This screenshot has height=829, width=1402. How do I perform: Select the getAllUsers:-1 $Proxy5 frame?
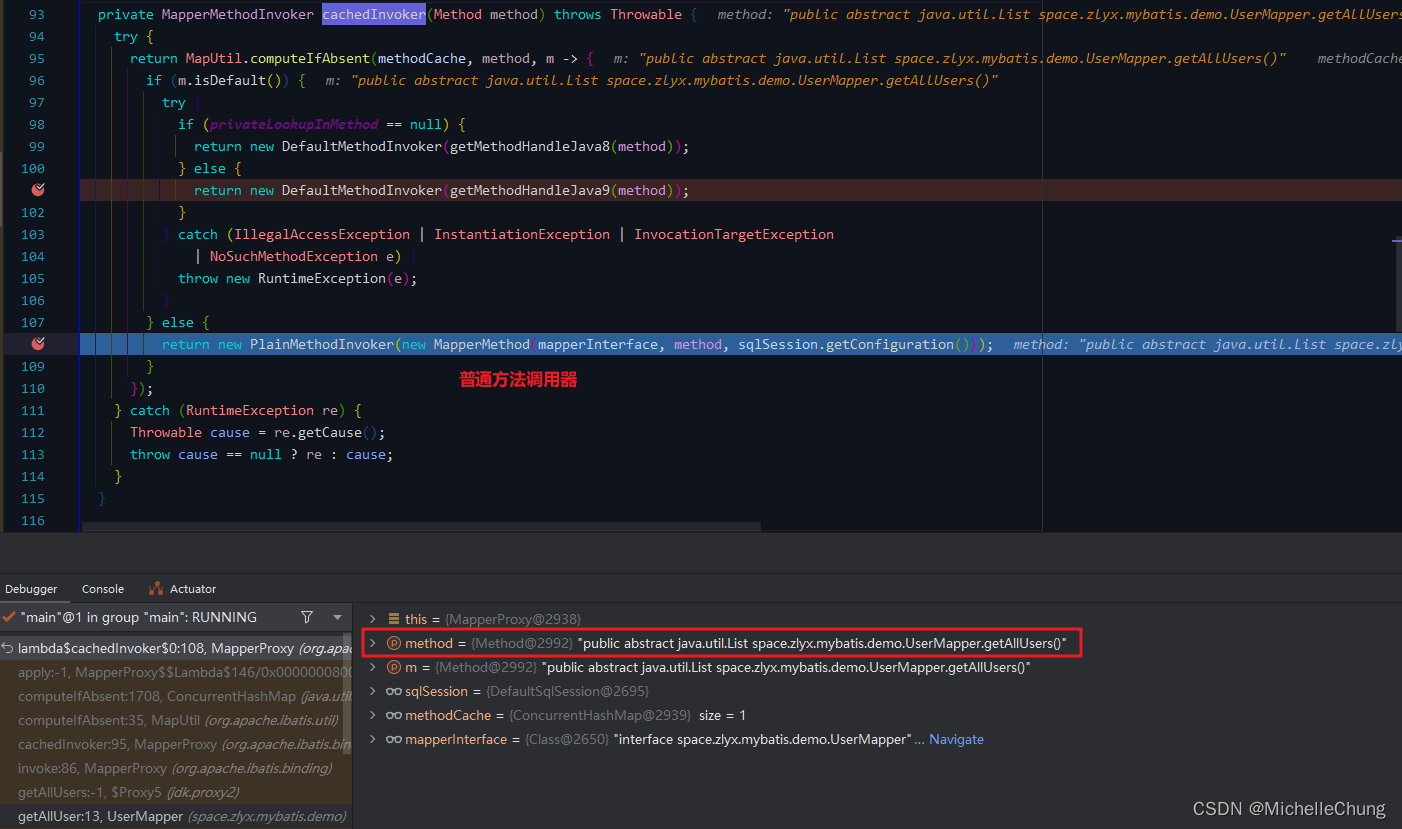176,792
